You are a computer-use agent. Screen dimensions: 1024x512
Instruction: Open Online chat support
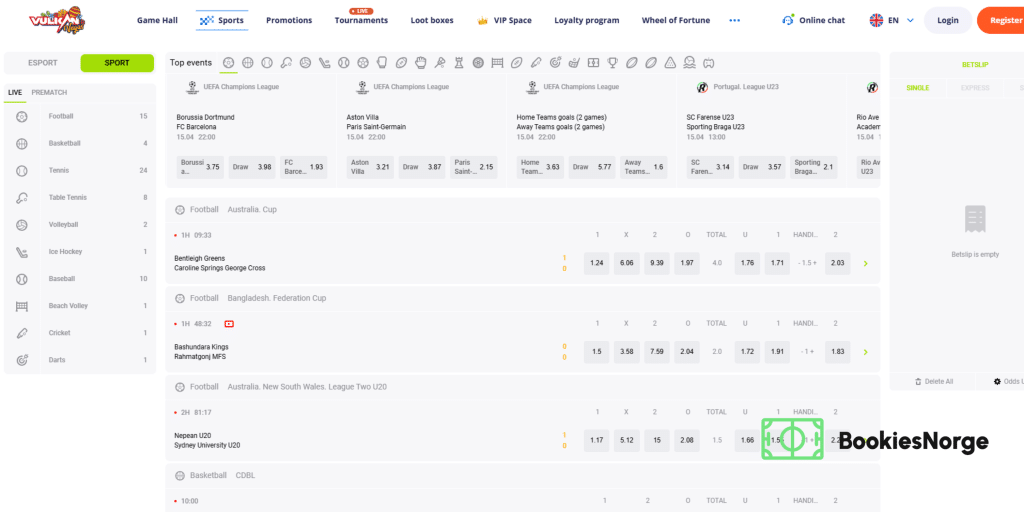[814, 20]
